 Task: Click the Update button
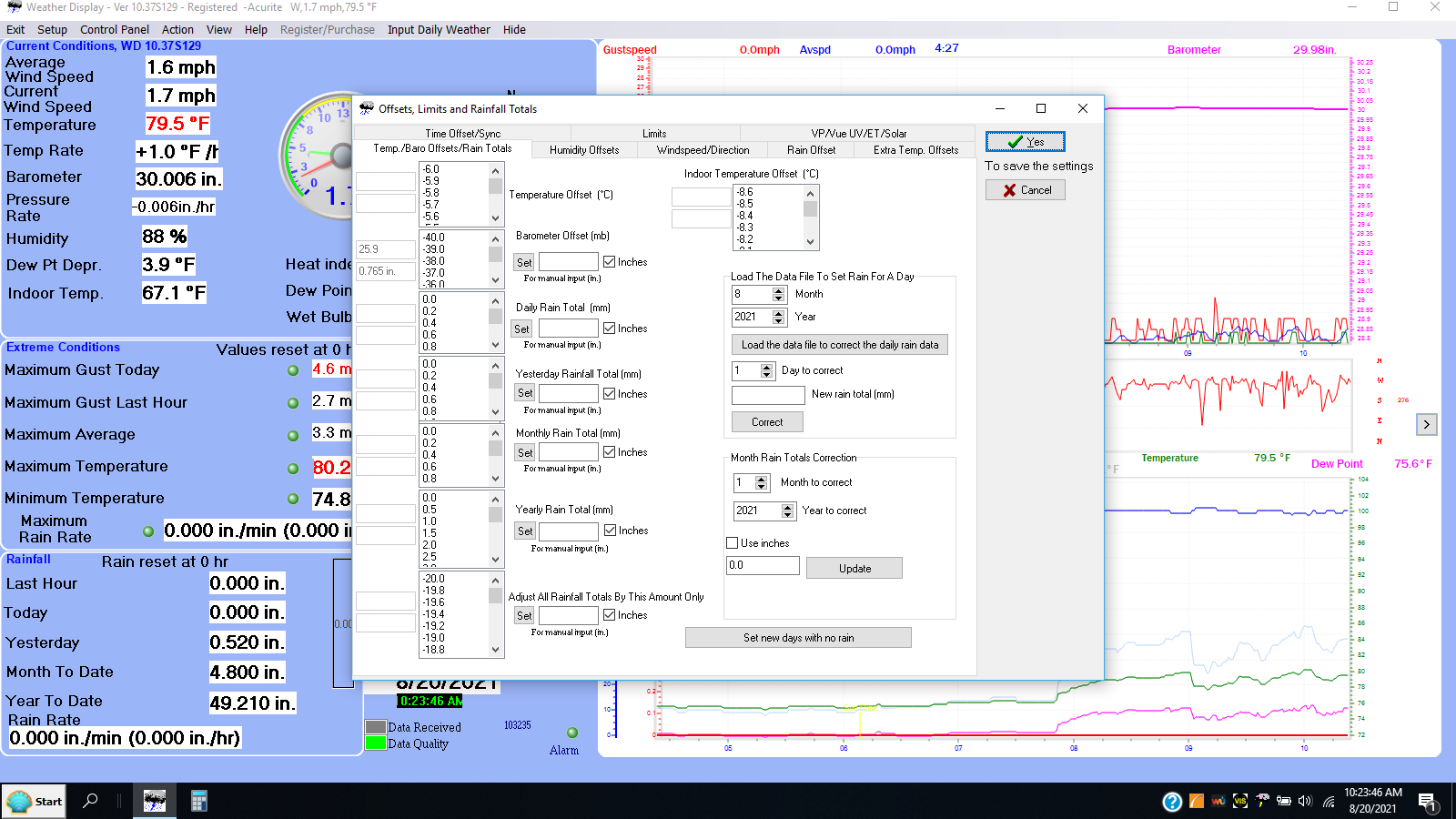pyautogui.click(x=855, y=568)
